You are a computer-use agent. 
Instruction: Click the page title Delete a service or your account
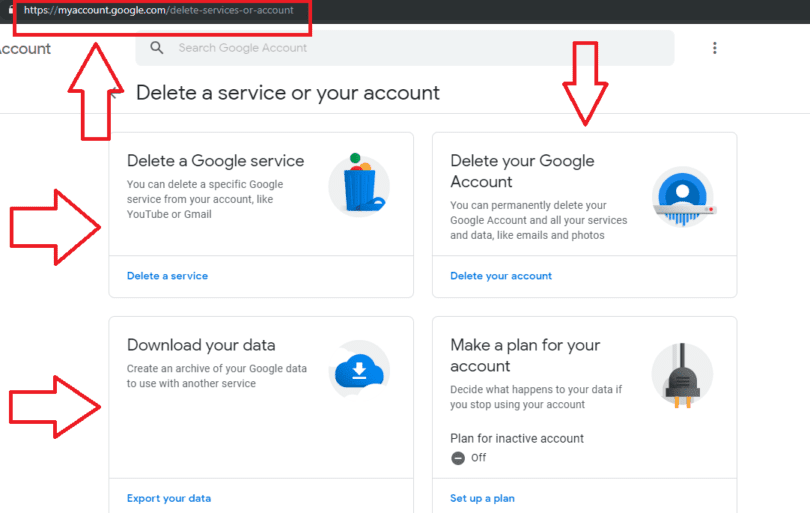click(288, 93)
